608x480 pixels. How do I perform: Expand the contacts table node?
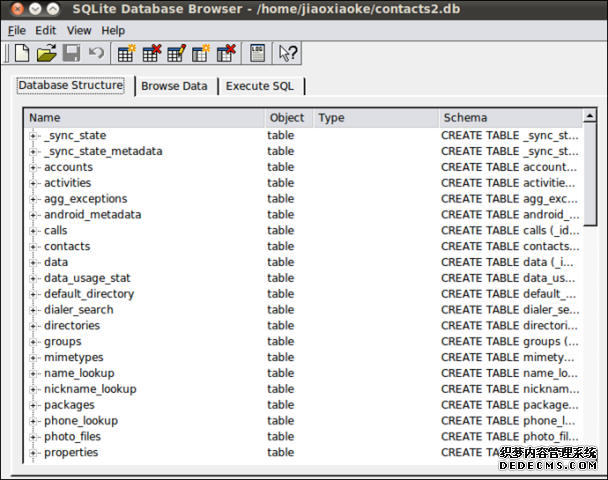(33, 247)
